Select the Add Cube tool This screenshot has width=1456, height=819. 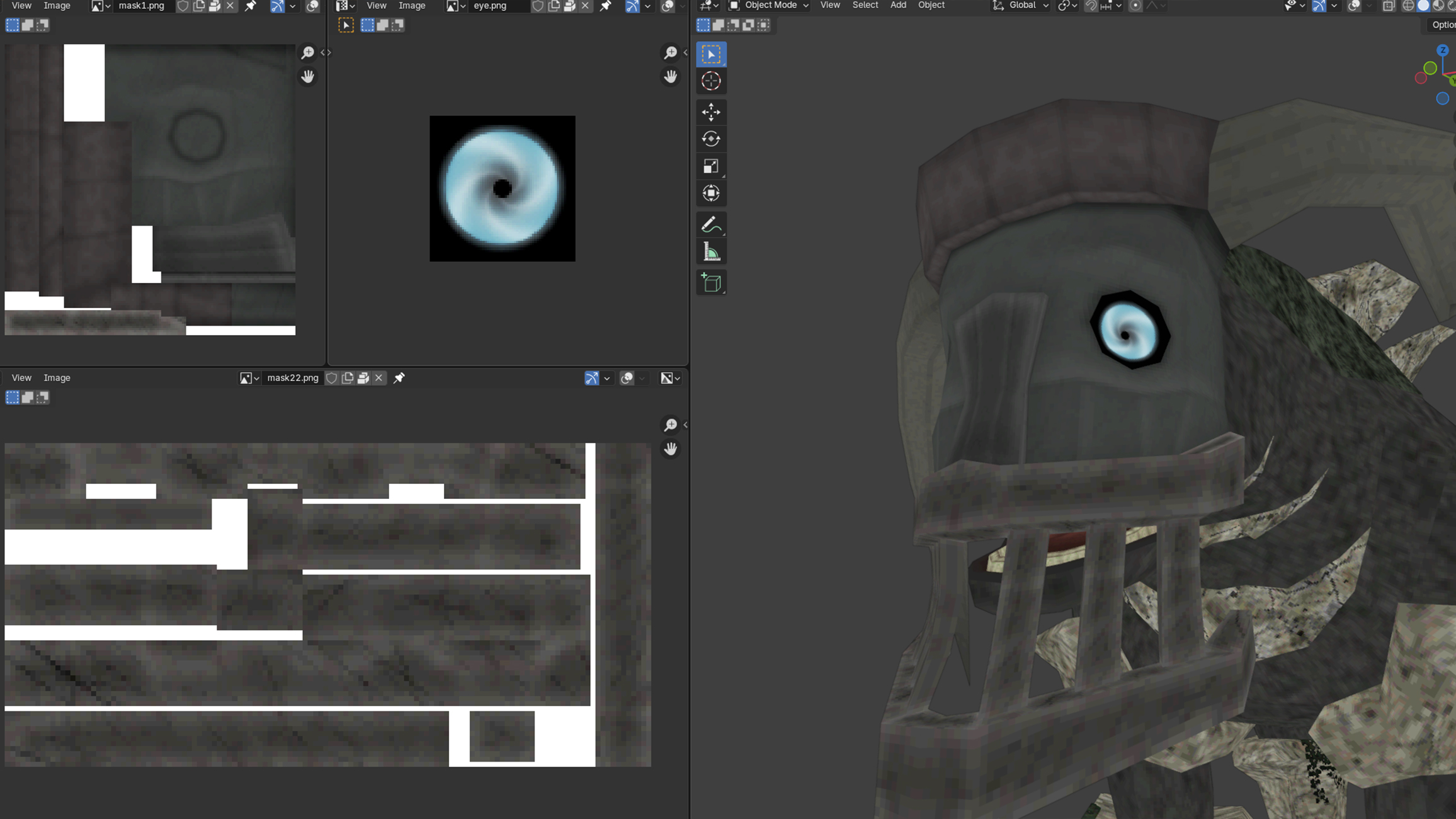(x=711, y=283)
